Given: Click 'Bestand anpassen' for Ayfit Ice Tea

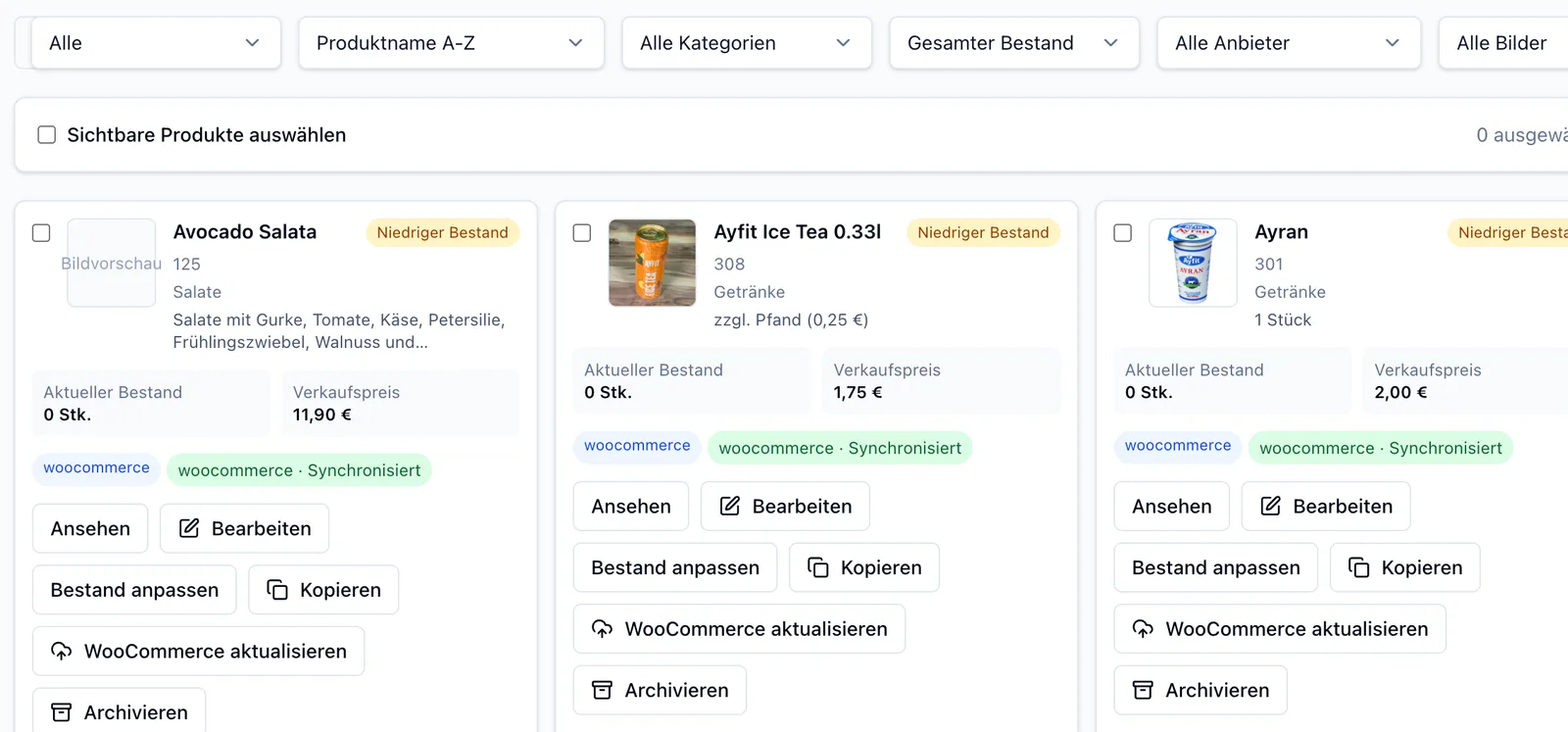Looking at the screenshot, I should [675, 567].
